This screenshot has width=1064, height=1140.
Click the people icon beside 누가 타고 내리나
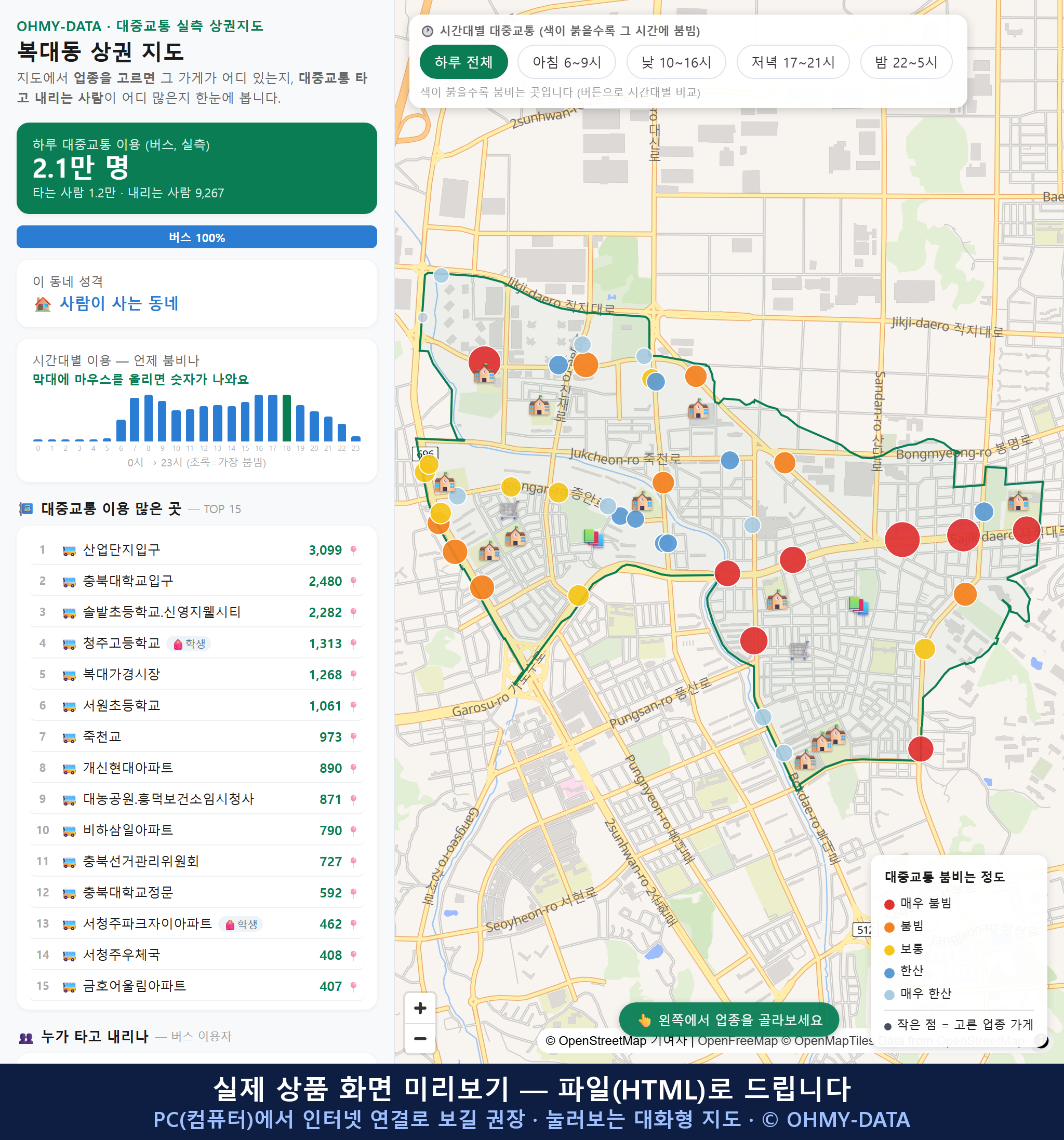(x=26, y=1037)
